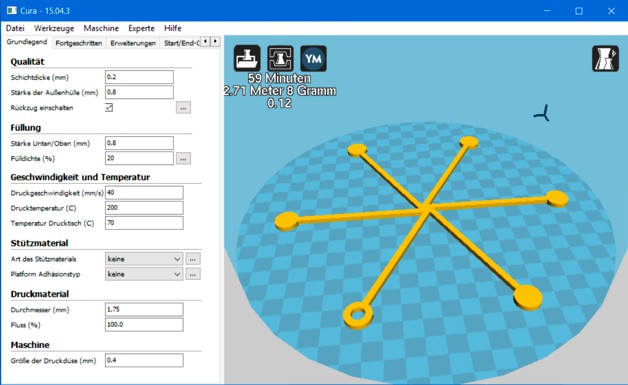Click the Durchmesser input field
Viewport: 628px width, 385px height.
tap(144, 310)
